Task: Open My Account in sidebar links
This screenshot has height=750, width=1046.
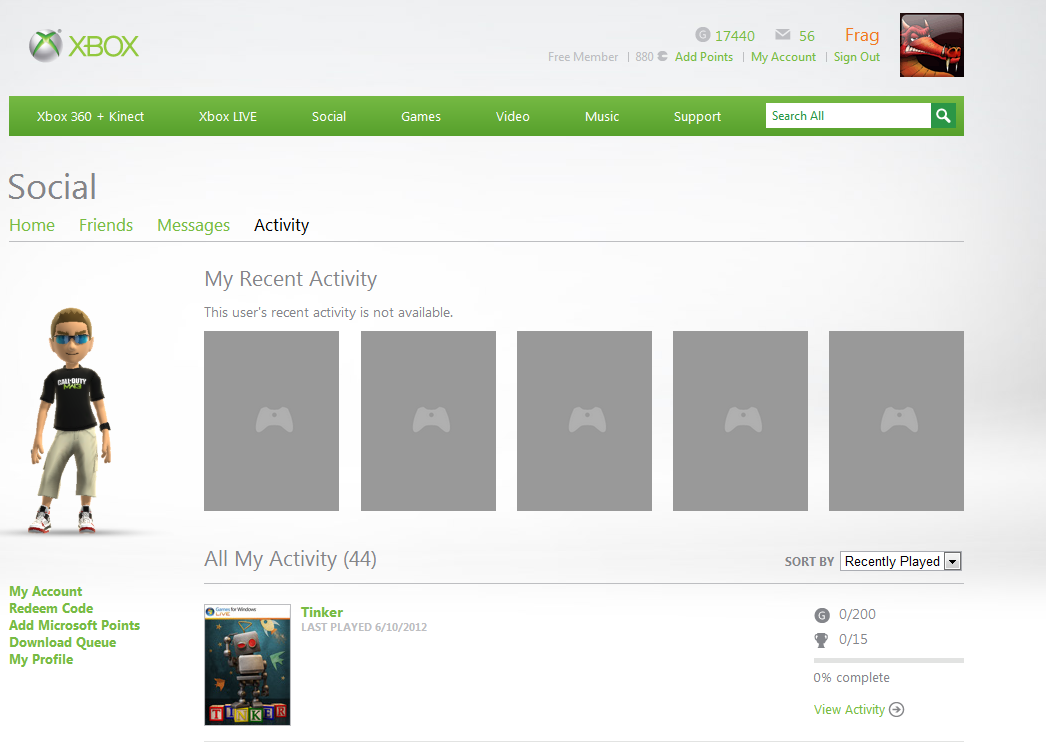Action: pyautogui.click(x=45, y=591)
